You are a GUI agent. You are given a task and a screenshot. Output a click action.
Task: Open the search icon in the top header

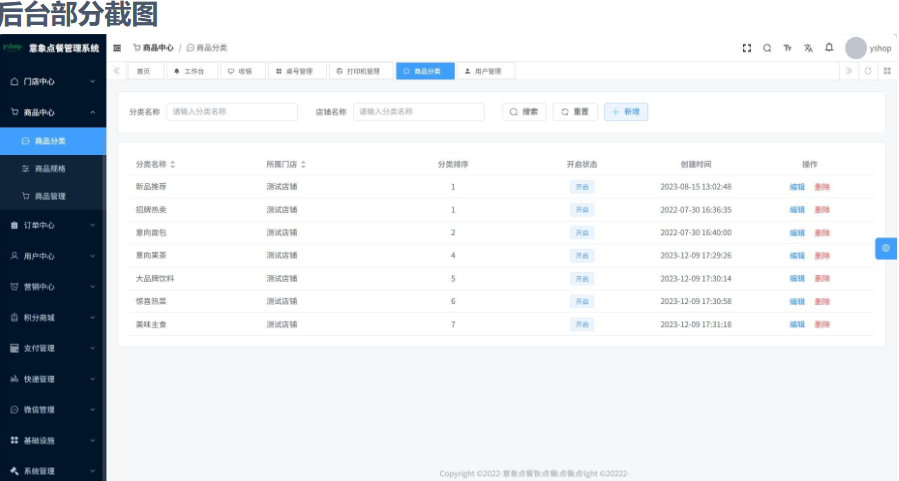click(767, 48)
